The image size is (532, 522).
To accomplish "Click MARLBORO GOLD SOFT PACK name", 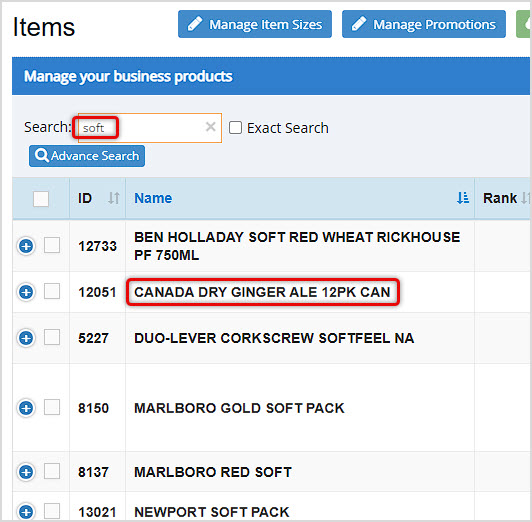I will click(x=239, y=408).
